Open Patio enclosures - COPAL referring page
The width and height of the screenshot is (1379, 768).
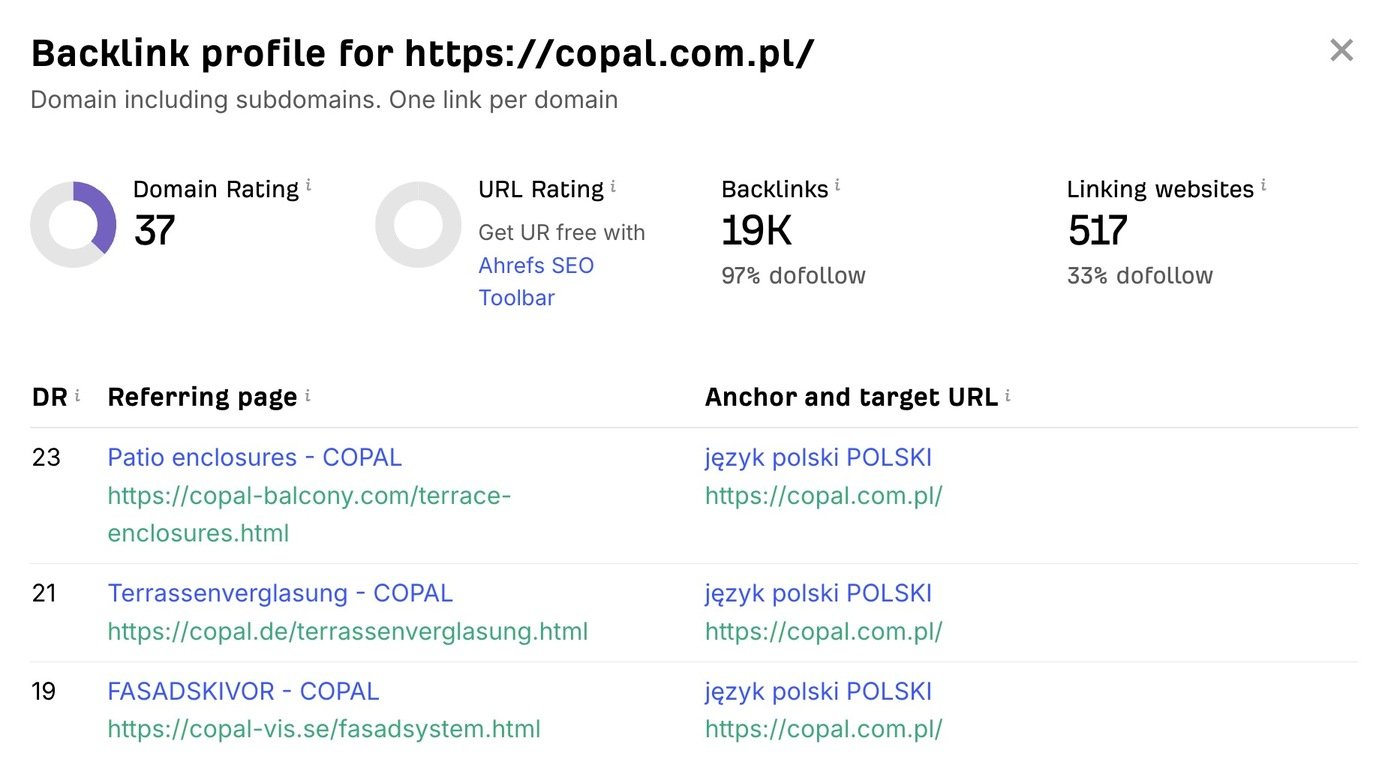click(x=254, y=457)
